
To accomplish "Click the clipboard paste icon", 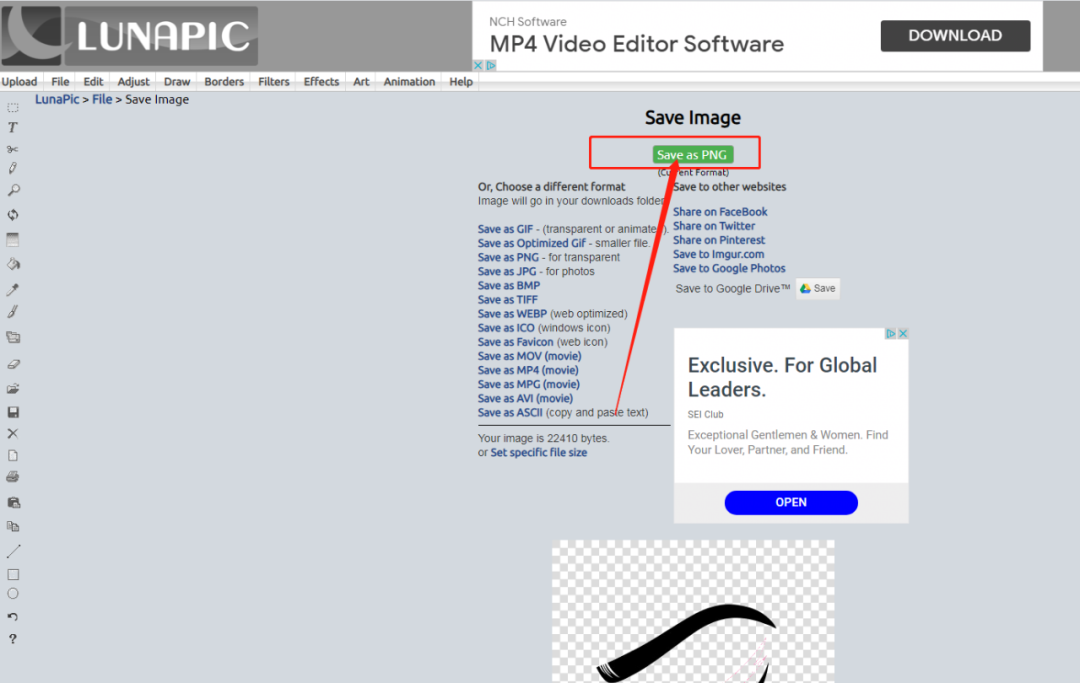I will (x=12, y=503).
